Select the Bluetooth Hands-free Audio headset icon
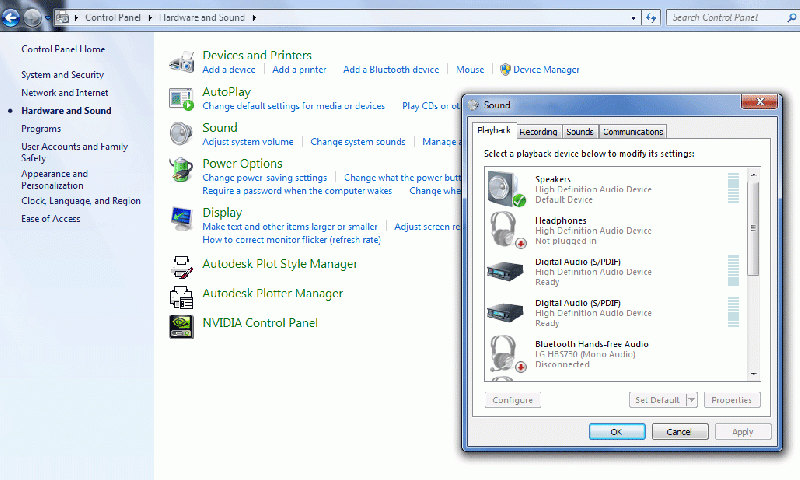 (x=507, y=353)
